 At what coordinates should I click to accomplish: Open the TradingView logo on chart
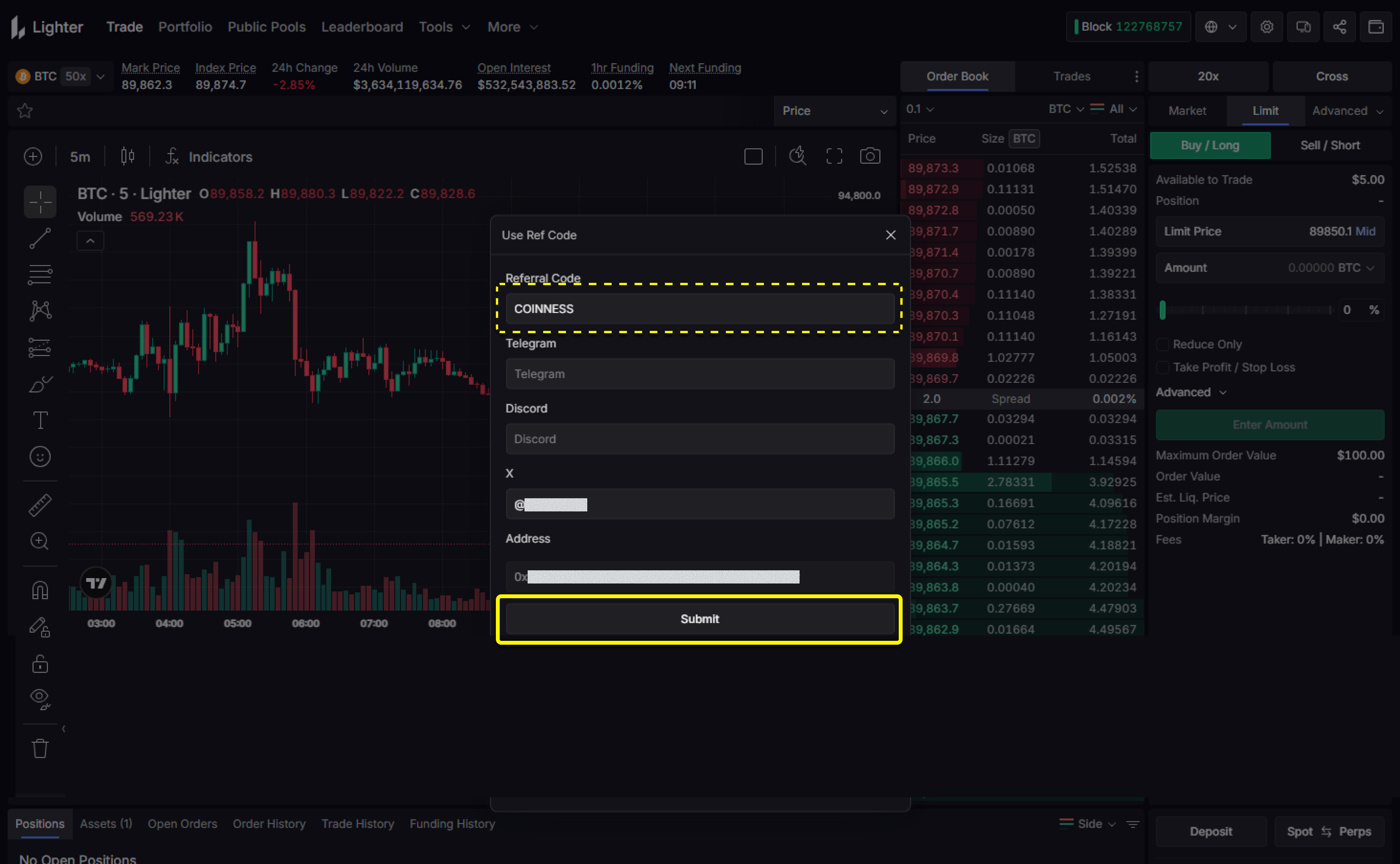(x=96, y=583)
